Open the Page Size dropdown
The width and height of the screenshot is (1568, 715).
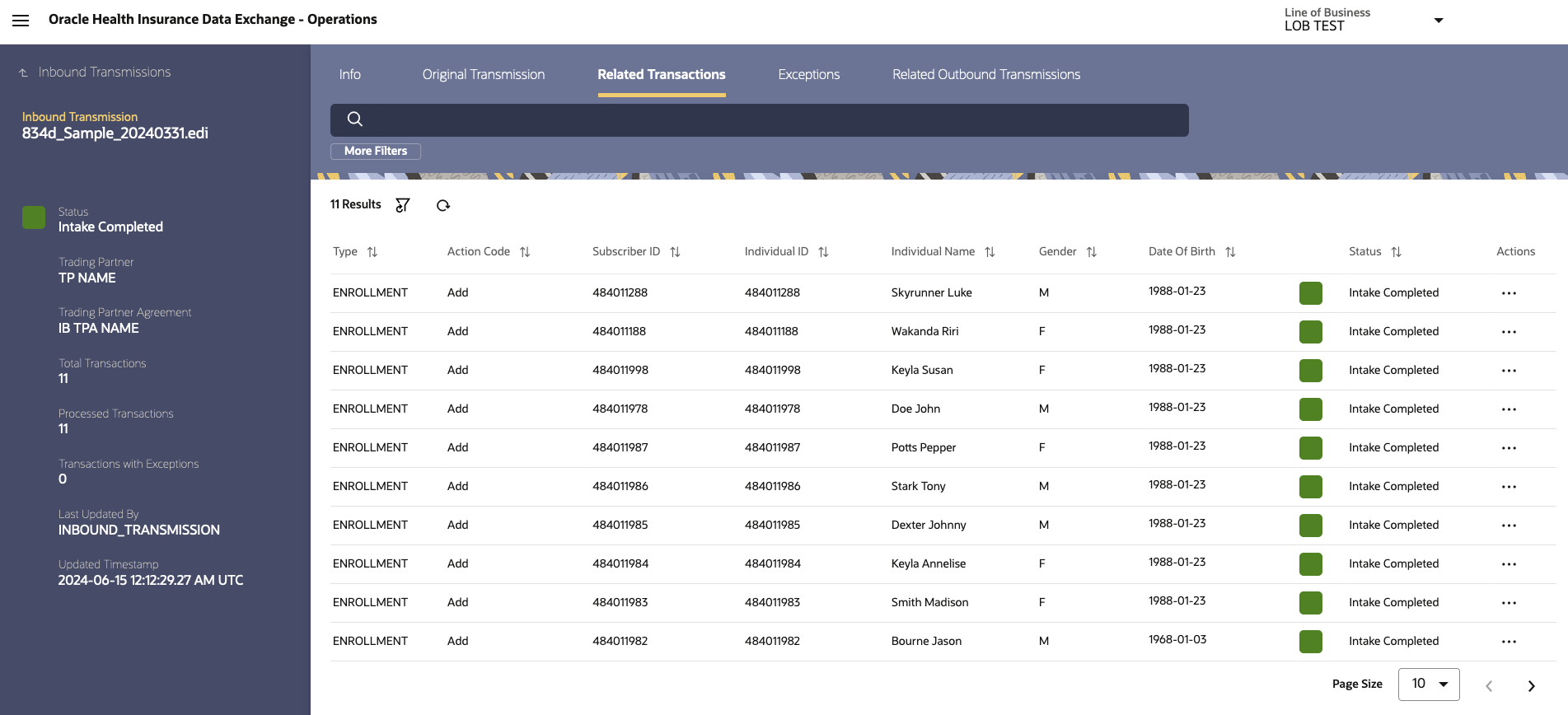pos(1429,684)
